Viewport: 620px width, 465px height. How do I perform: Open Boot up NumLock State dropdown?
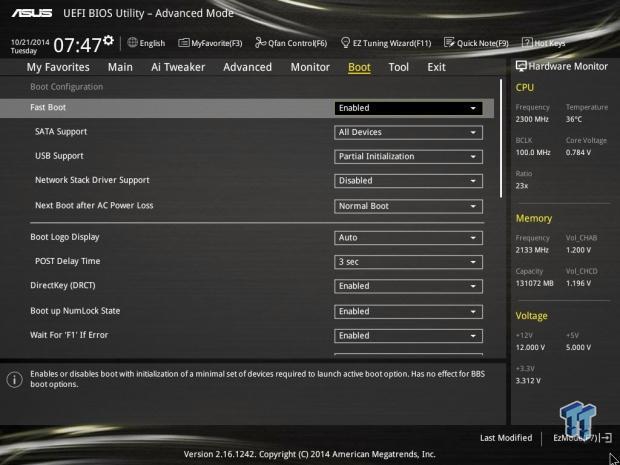(x=408, y=312)
